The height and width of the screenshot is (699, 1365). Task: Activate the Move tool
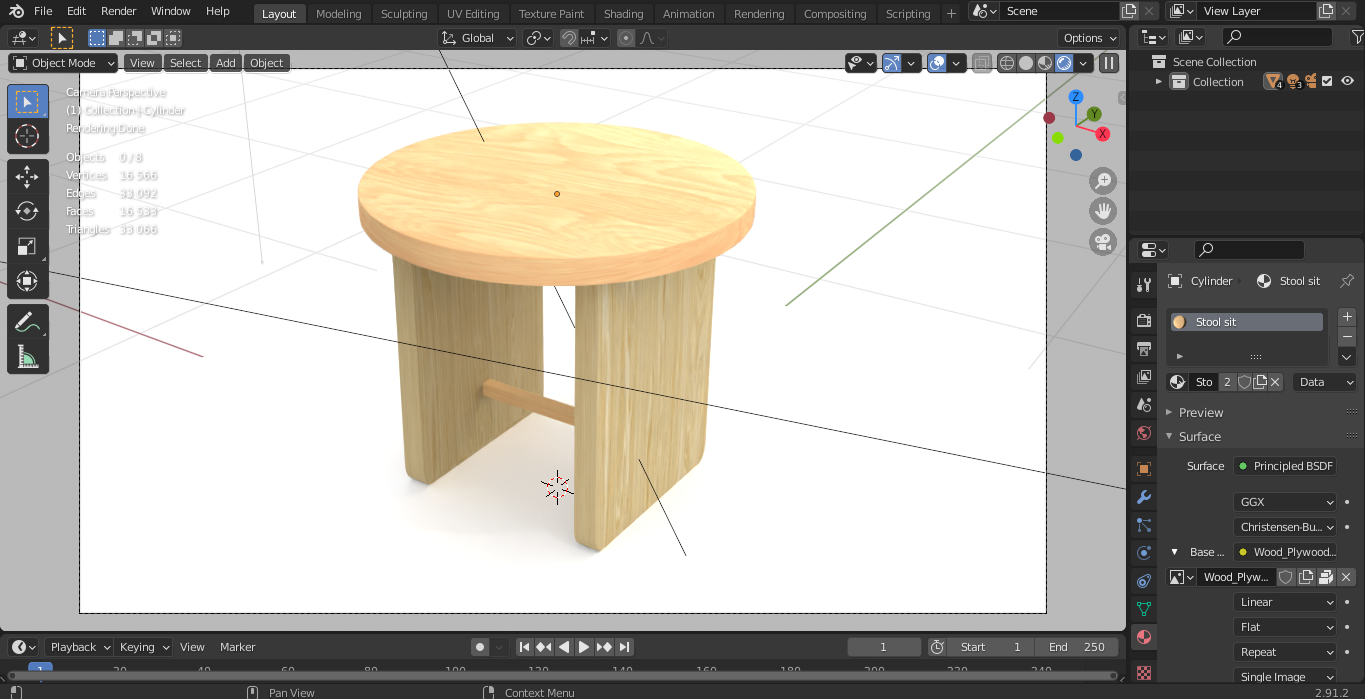(x=27, y=177)
